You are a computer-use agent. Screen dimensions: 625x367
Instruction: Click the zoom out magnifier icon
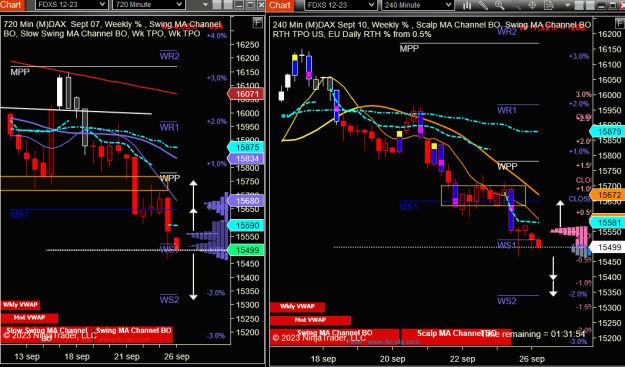coord(516,5)
